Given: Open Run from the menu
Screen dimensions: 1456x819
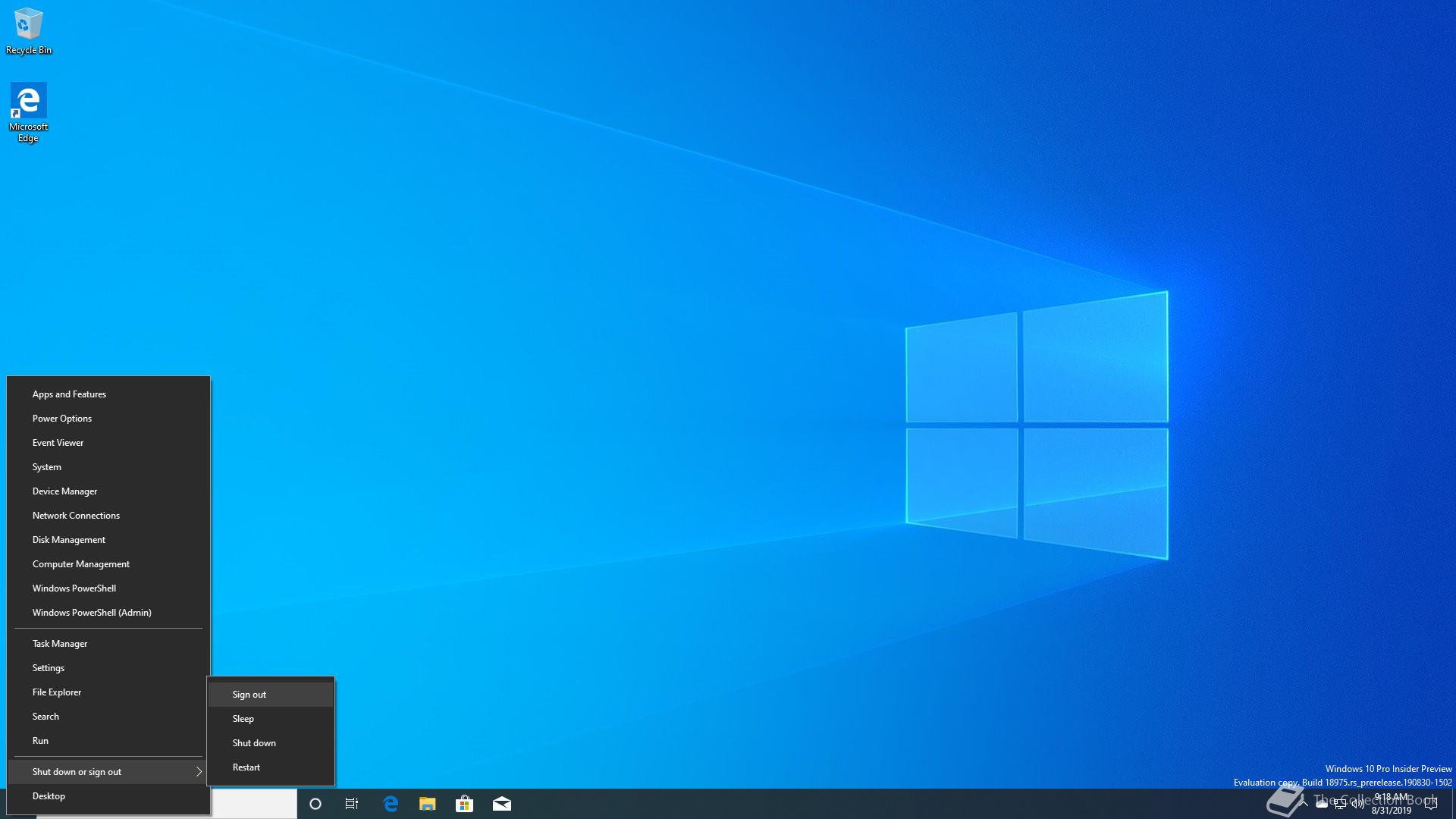Looking at the screenshot, I should tap(108, 741).
